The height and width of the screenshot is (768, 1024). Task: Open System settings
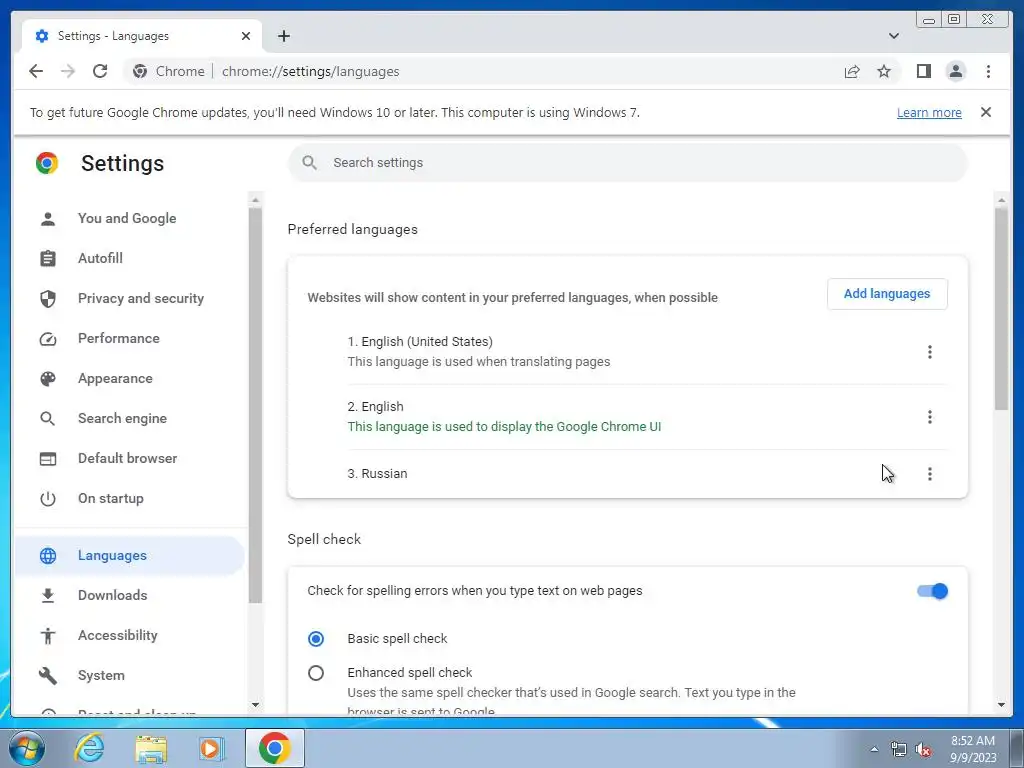[x=101, y=675]
